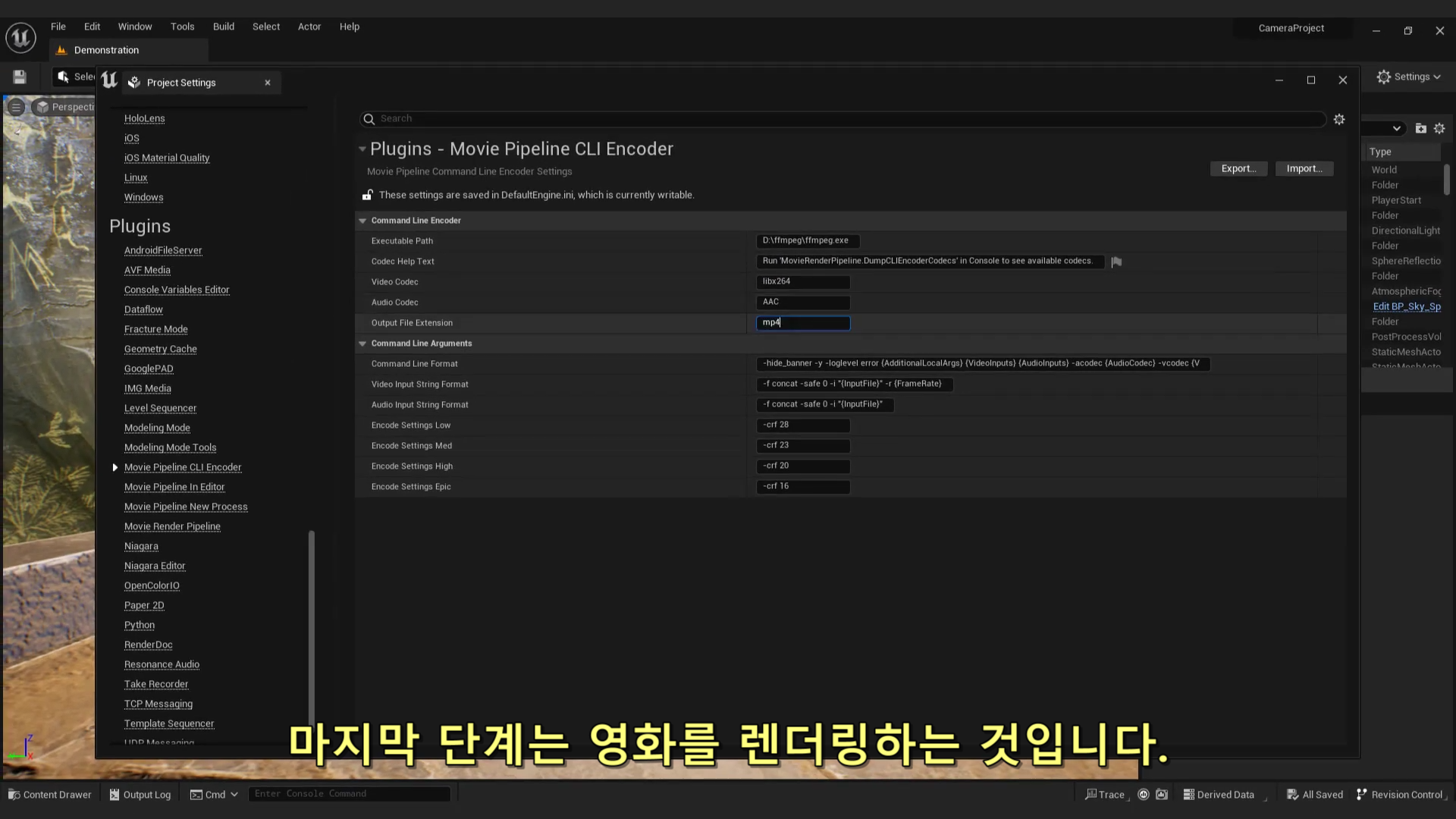The width and height of the screenshot is (1456, 819).
Task: Close the Project Settings tab
Action: (x=268, y=83)
